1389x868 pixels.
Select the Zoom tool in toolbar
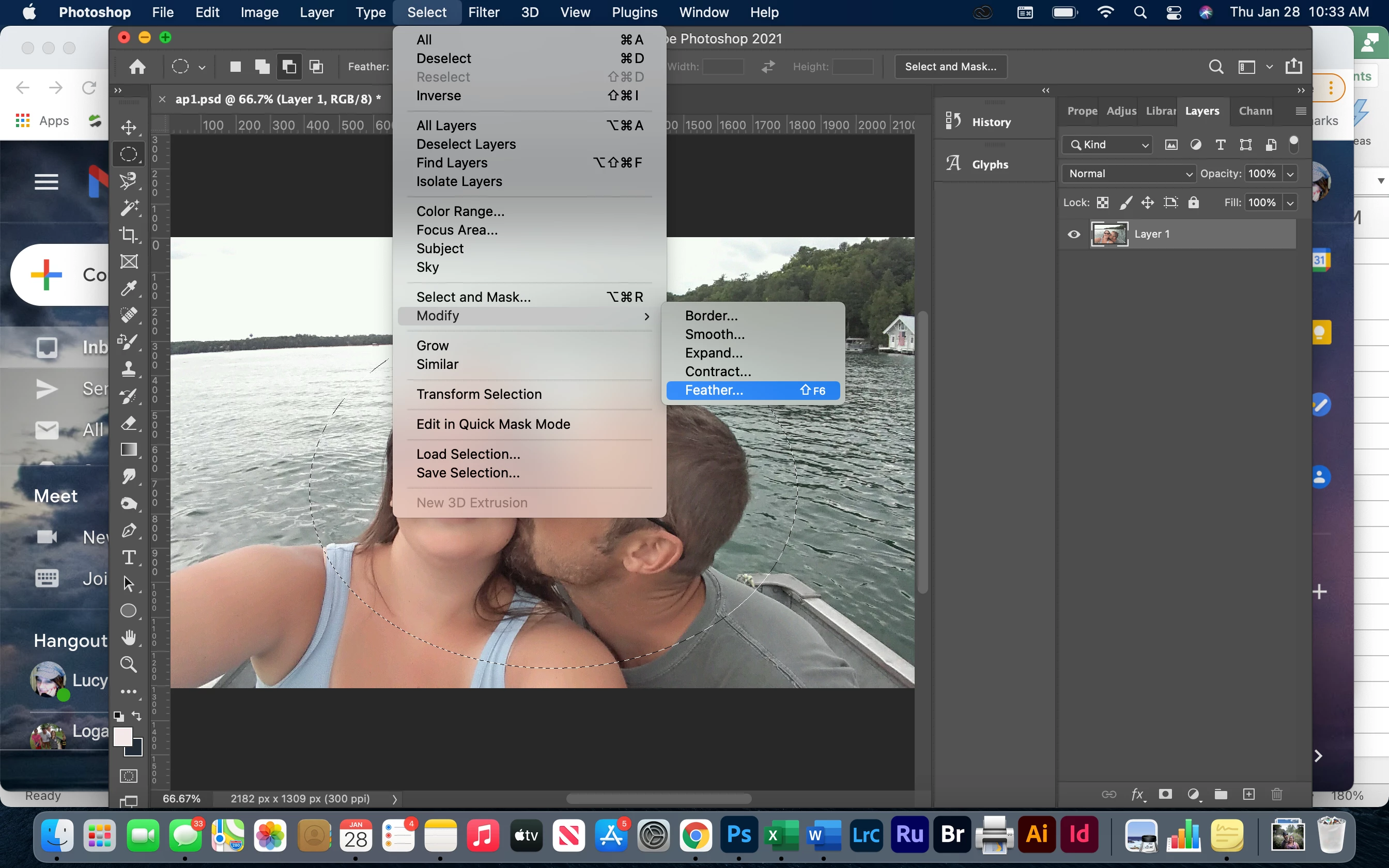[129, 664]
